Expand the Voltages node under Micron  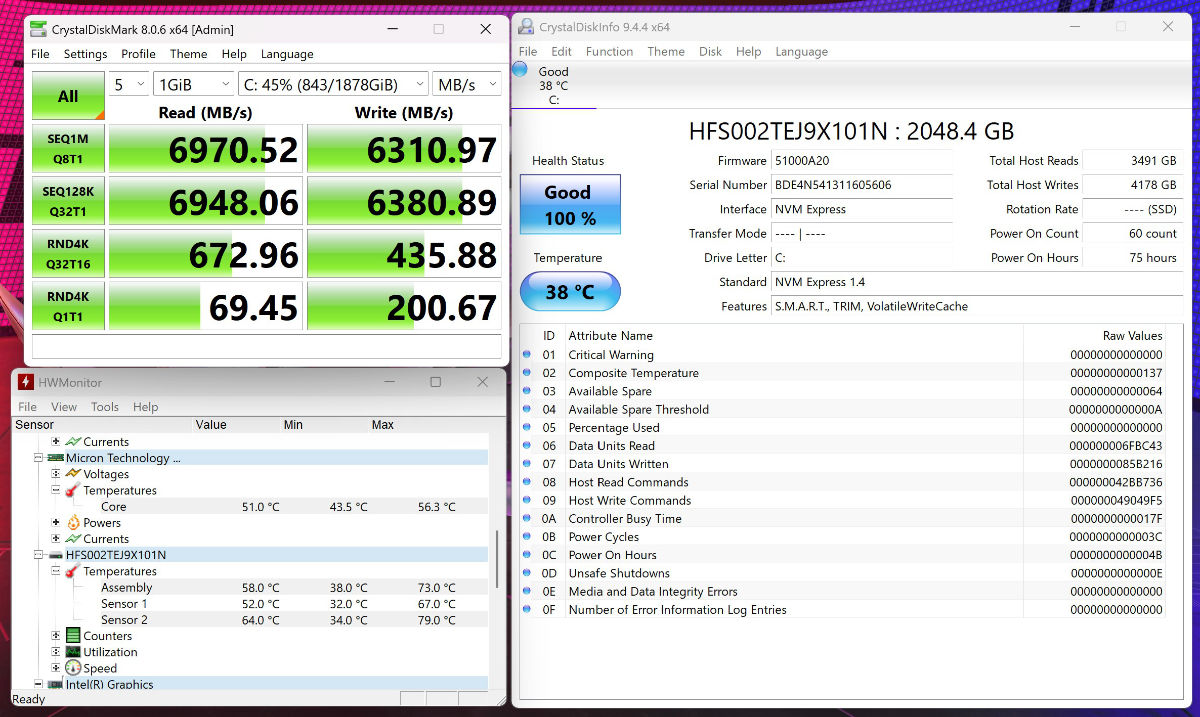56,474
